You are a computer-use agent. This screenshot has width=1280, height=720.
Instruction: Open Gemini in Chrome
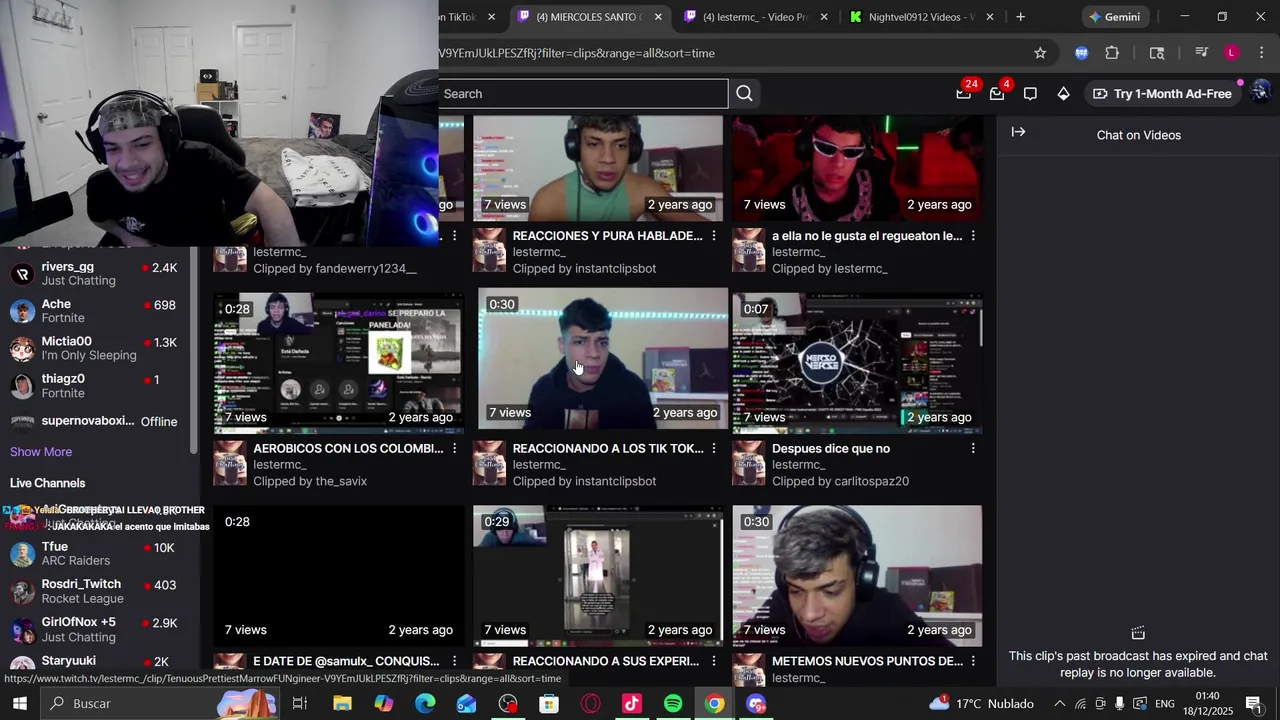(1114, 17)
